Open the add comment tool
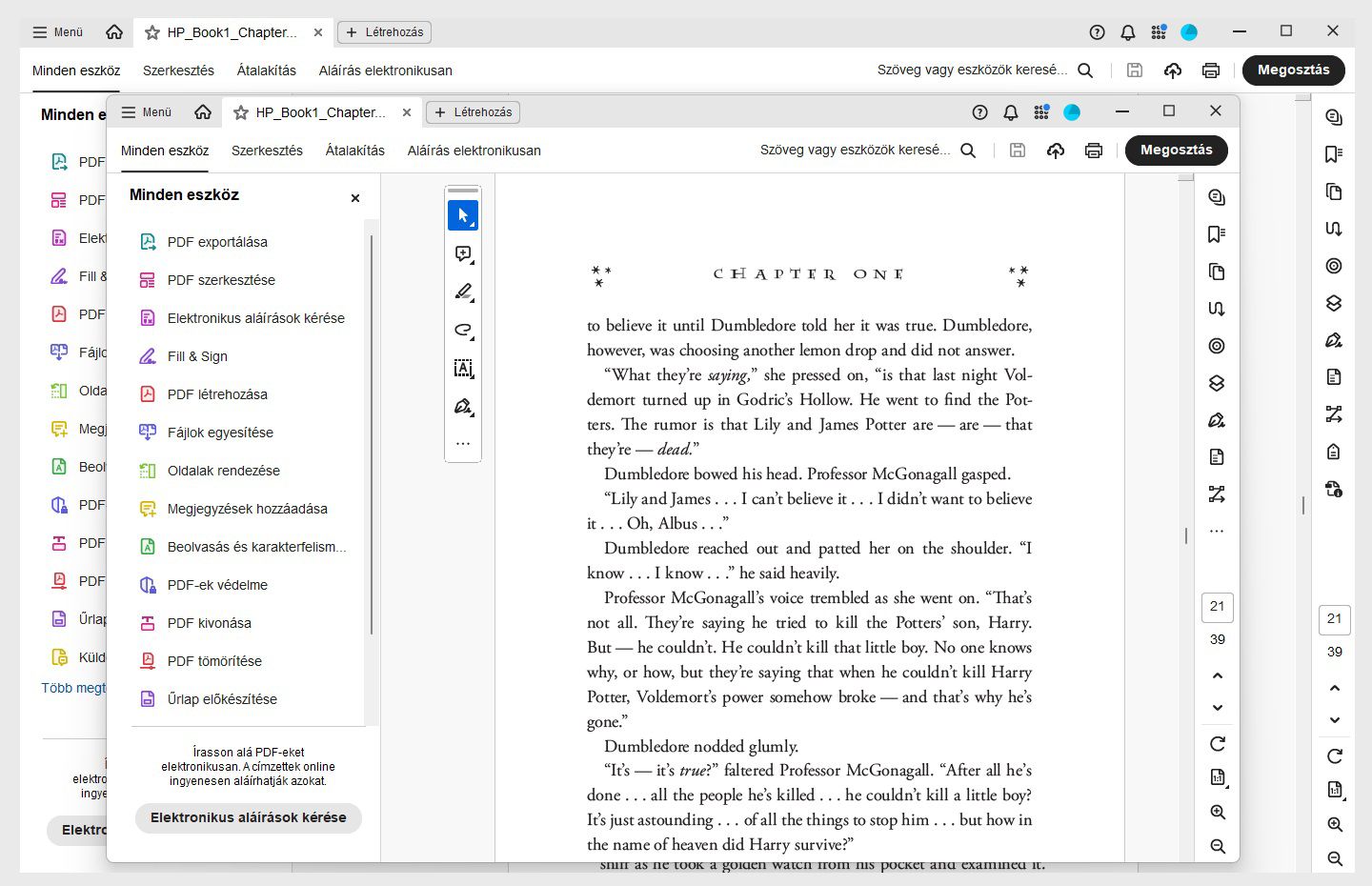Image resolution: width=1372 pixels, height=886 pixels. point(463,253)
